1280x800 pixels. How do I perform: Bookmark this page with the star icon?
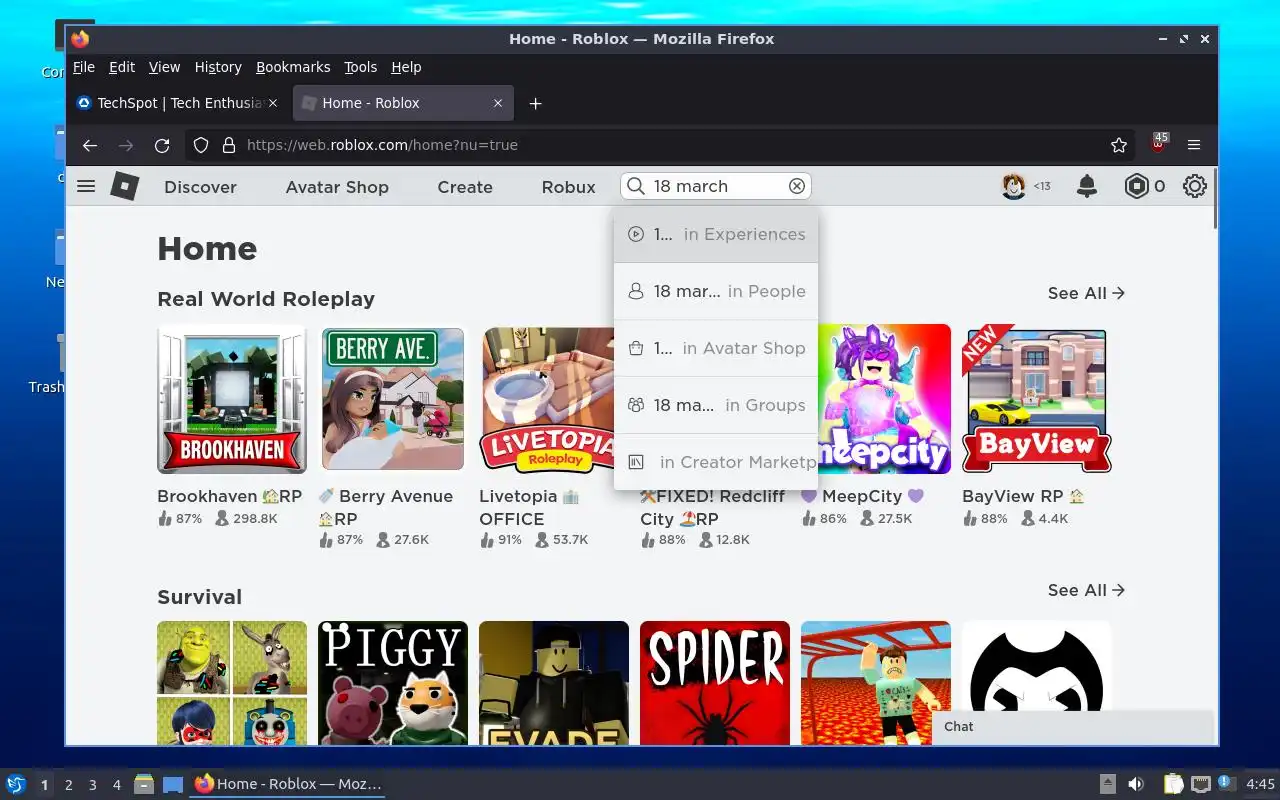(1119, 145)
